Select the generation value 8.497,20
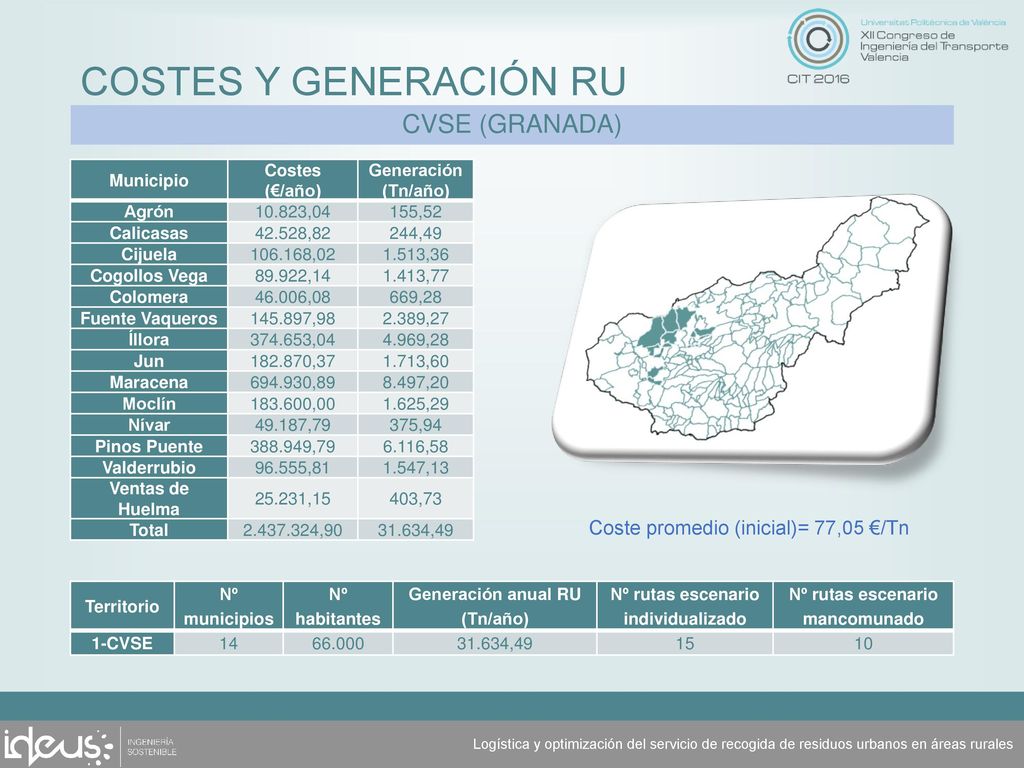The width and height of the screenshot is (1024, 768). (x=415, y=382)
